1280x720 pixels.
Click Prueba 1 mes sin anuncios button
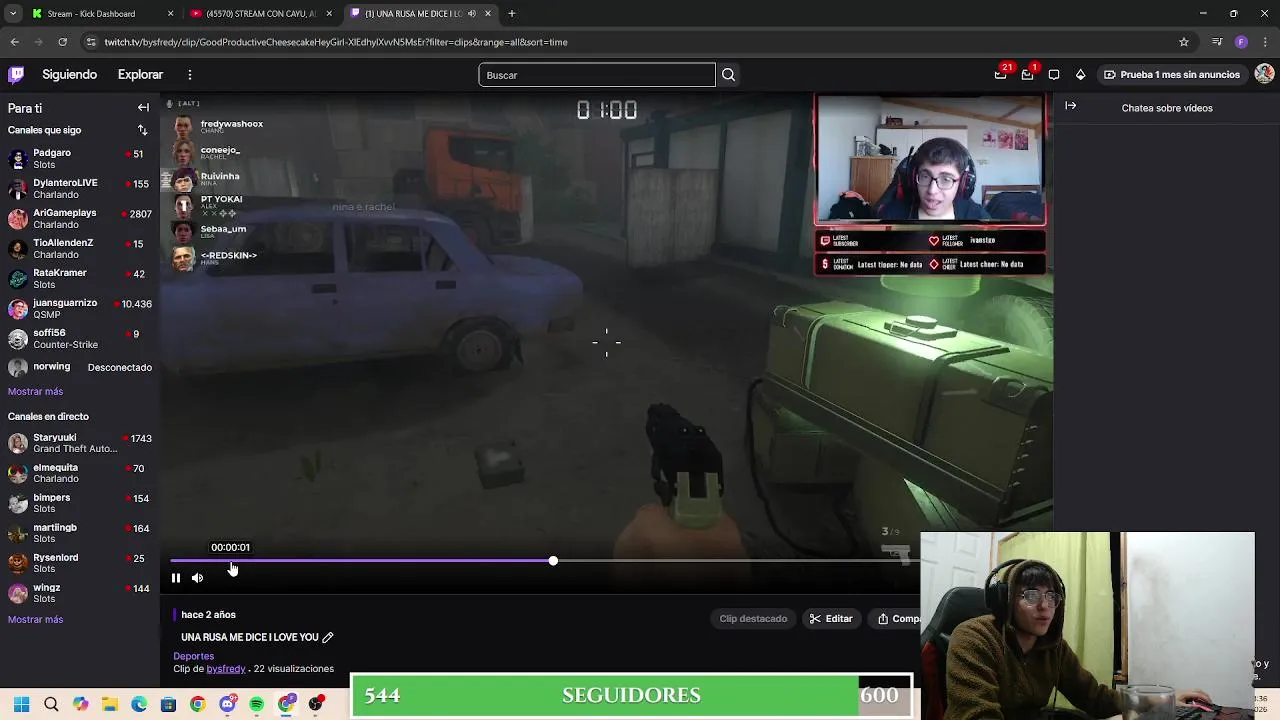pos(1171,74)
